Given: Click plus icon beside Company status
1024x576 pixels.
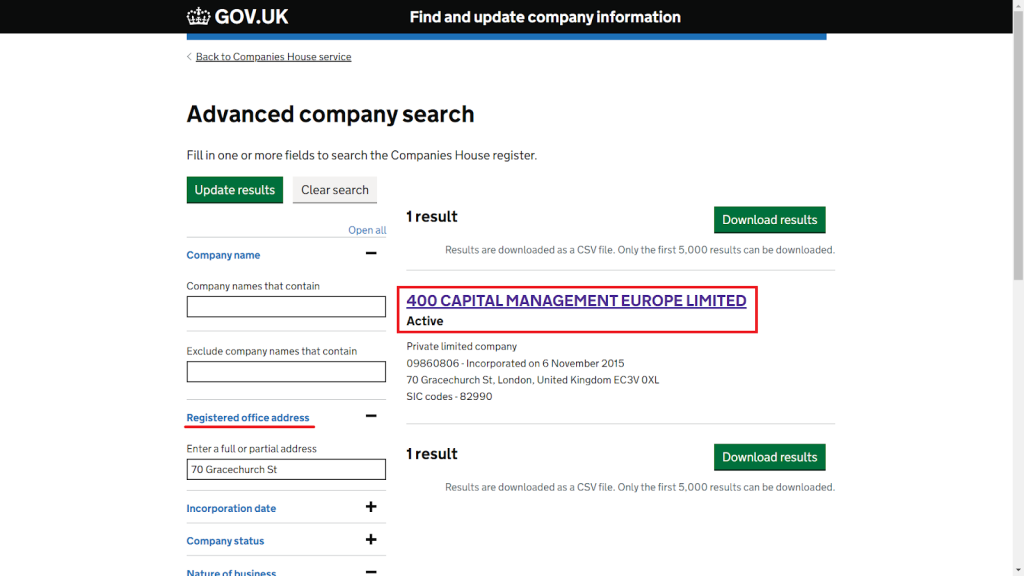Looking at the screenshot, I should (371, 539).
